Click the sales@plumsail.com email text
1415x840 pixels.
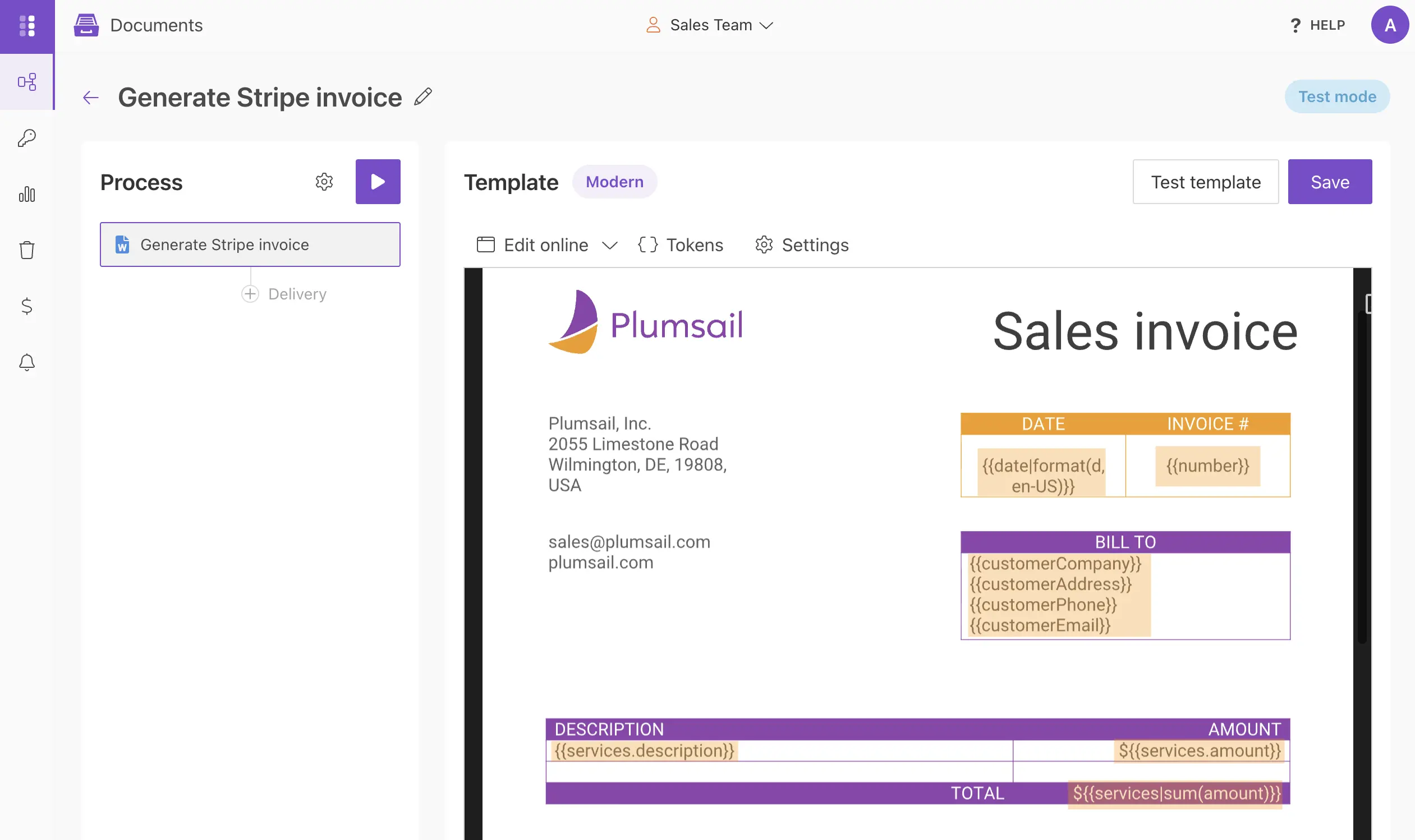[x=629, y=542]
